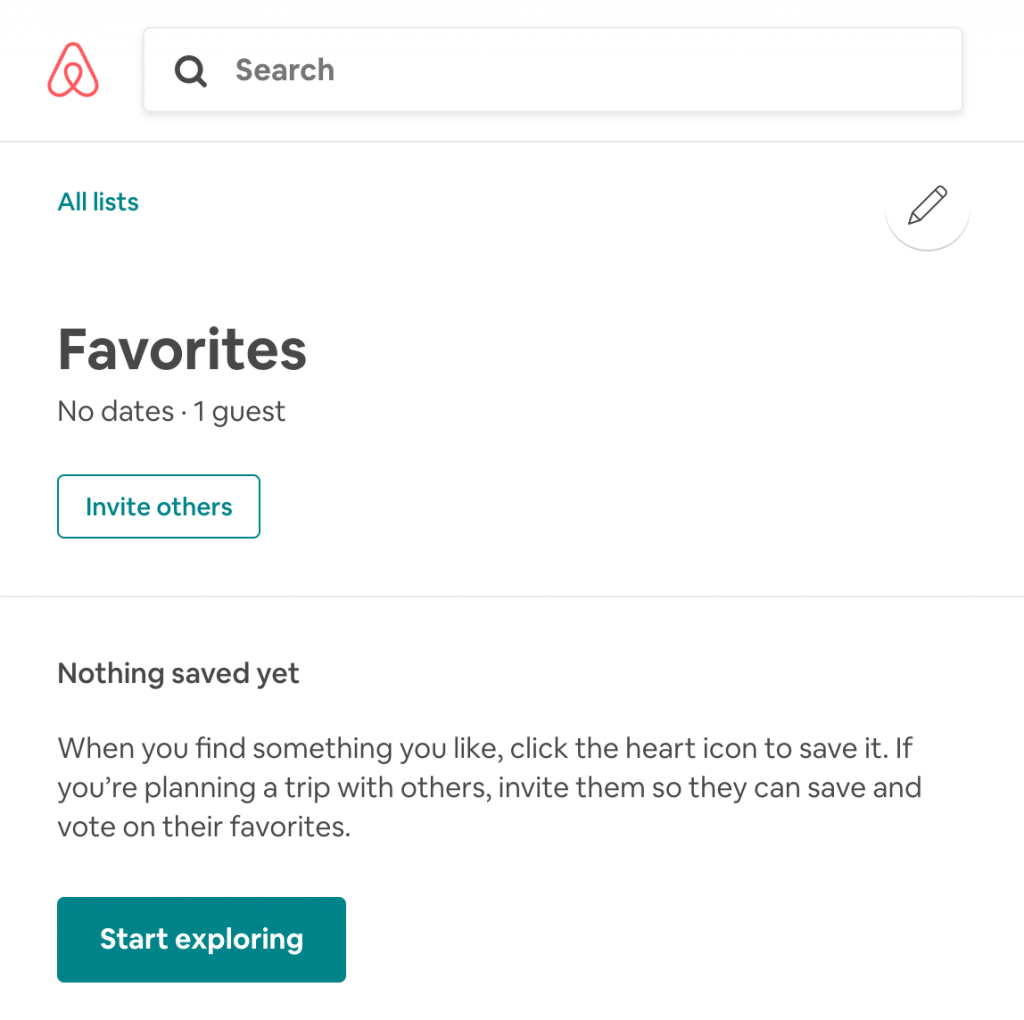This screenshot has width=1024, height=1020.
Task: Click the Invite others button
Action: (x=159, y=506)
